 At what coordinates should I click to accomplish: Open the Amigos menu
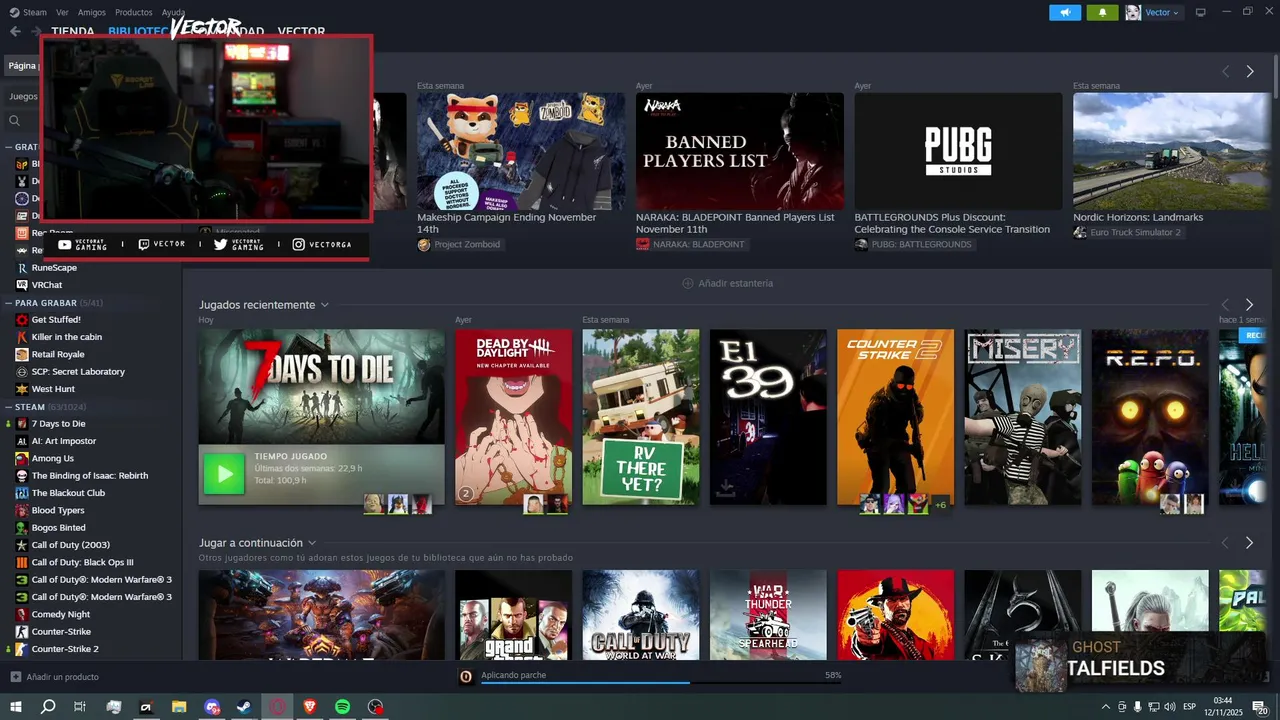tap(91, 12)
